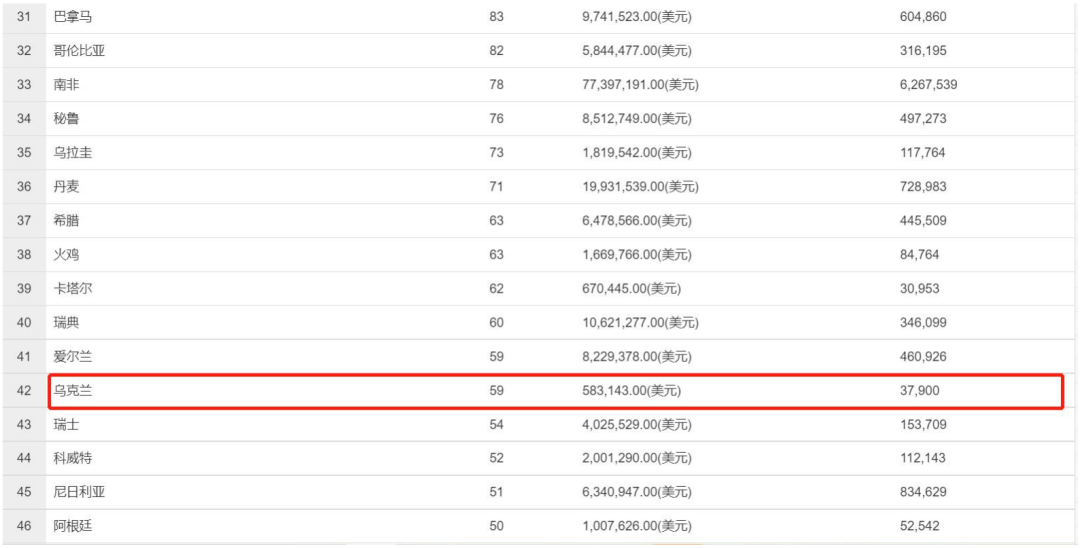Click country name 爱尔兰
Screen dimensions: 1080x548
coord(73,357)
